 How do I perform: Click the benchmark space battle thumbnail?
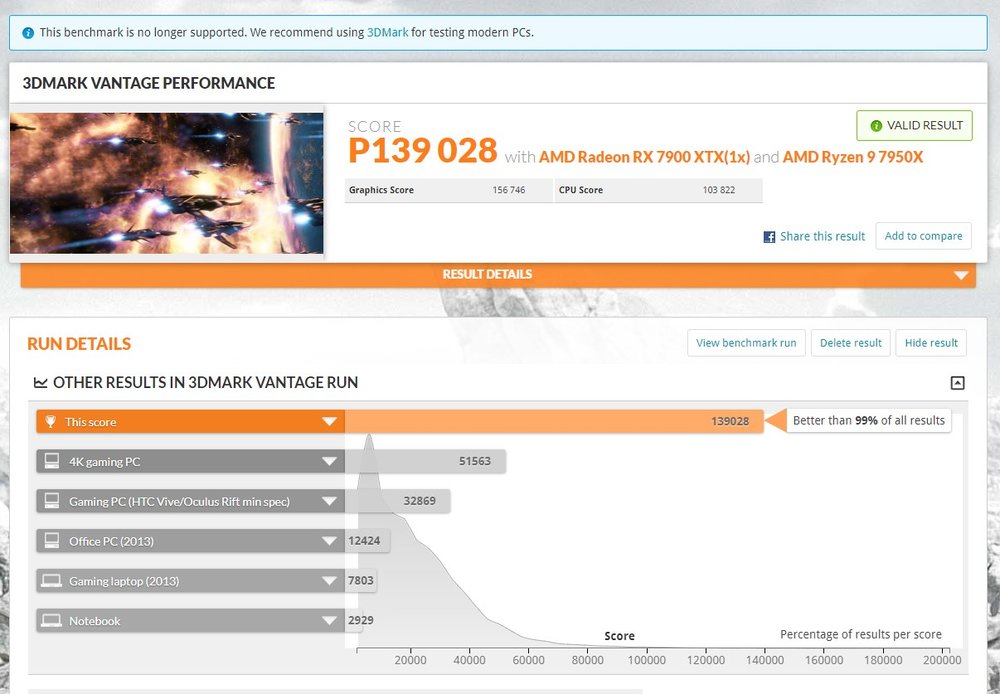[x=167, y=183]
